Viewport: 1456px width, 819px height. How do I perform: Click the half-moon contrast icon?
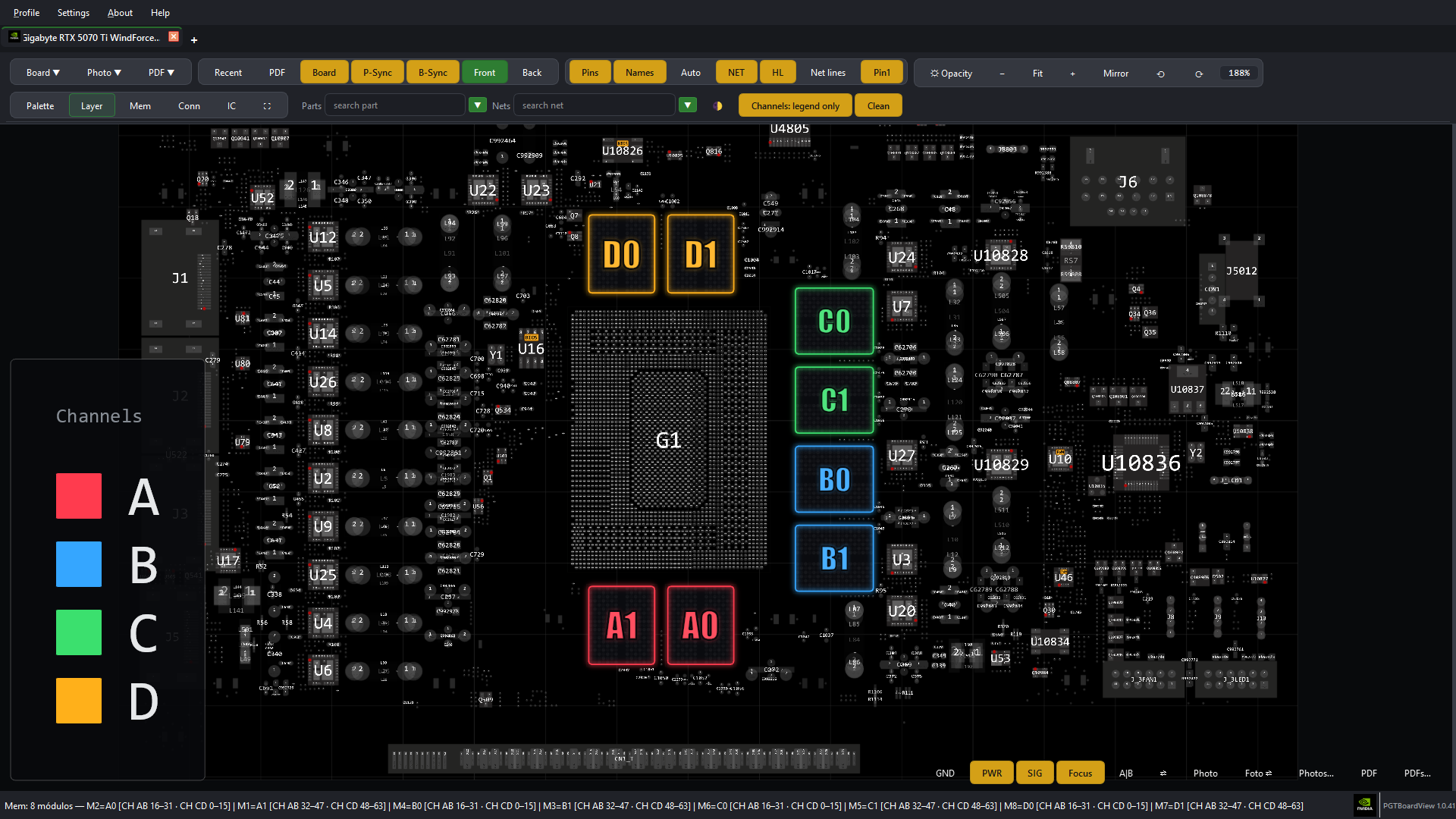click(x=717, y=106)
